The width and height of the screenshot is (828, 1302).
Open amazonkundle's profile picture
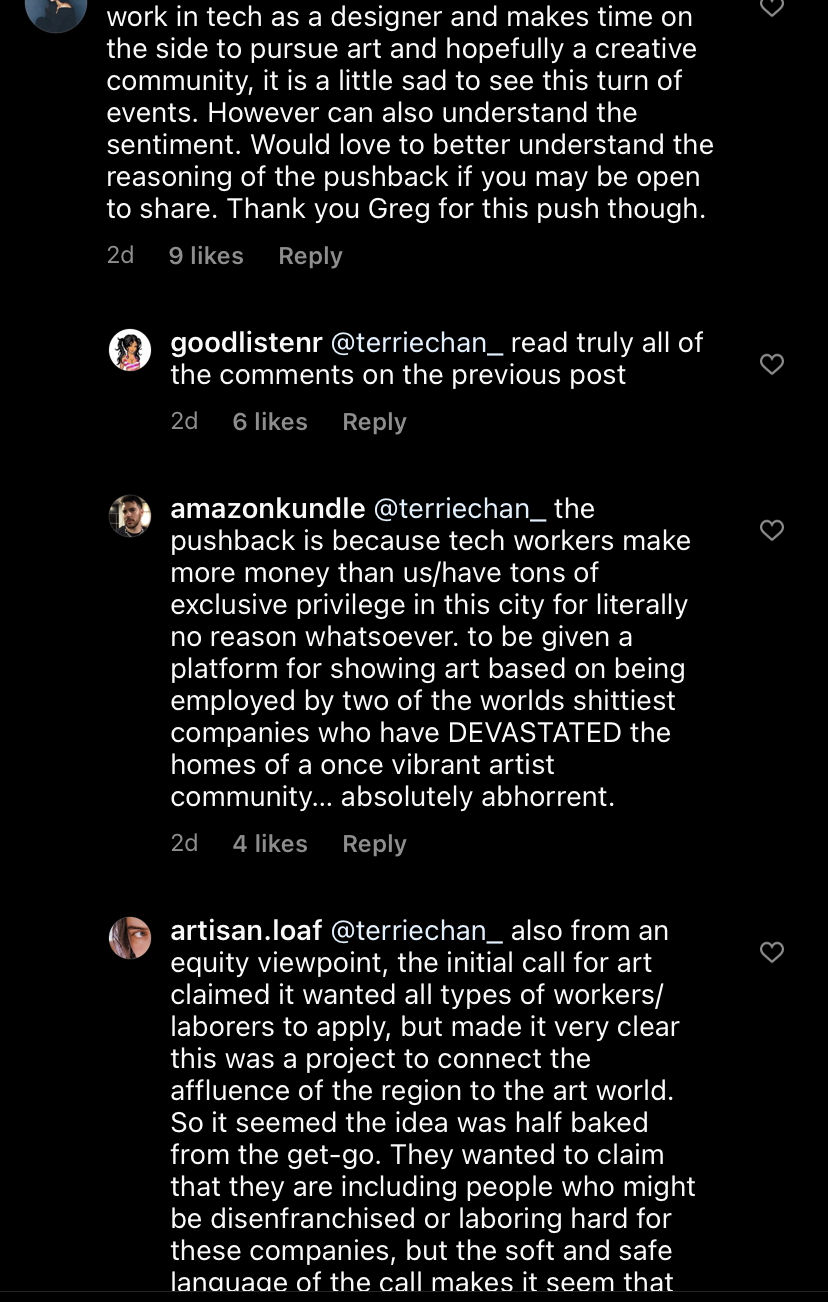point(130,516)
